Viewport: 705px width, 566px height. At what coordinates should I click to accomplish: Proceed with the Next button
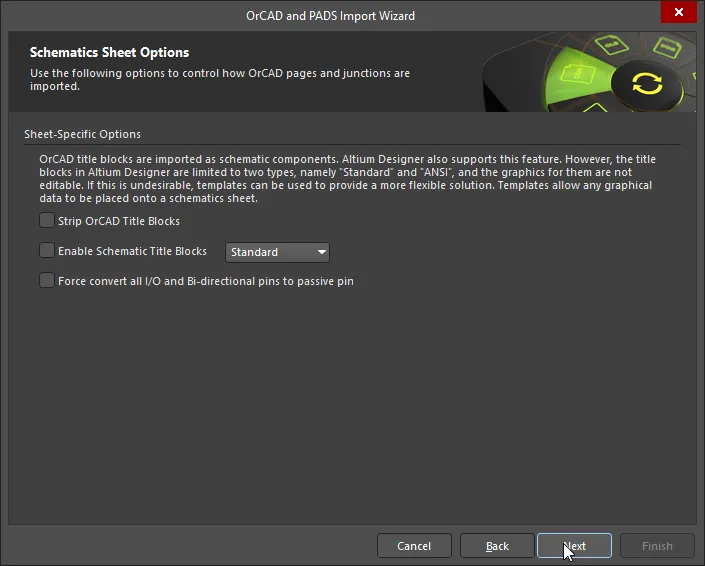575,546
